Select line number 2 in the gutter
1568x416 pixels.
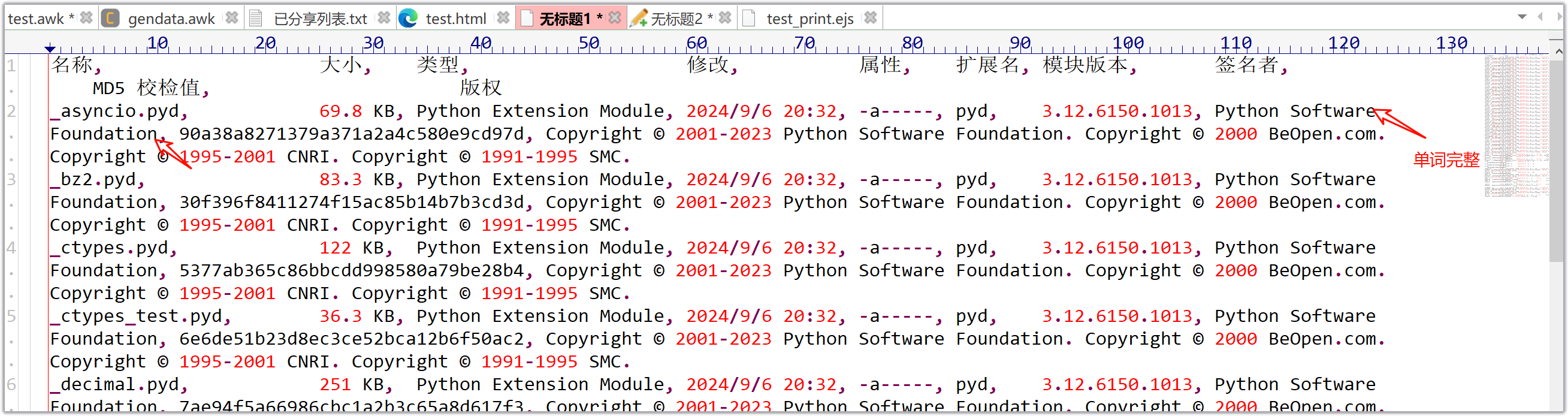click(11, 111)
